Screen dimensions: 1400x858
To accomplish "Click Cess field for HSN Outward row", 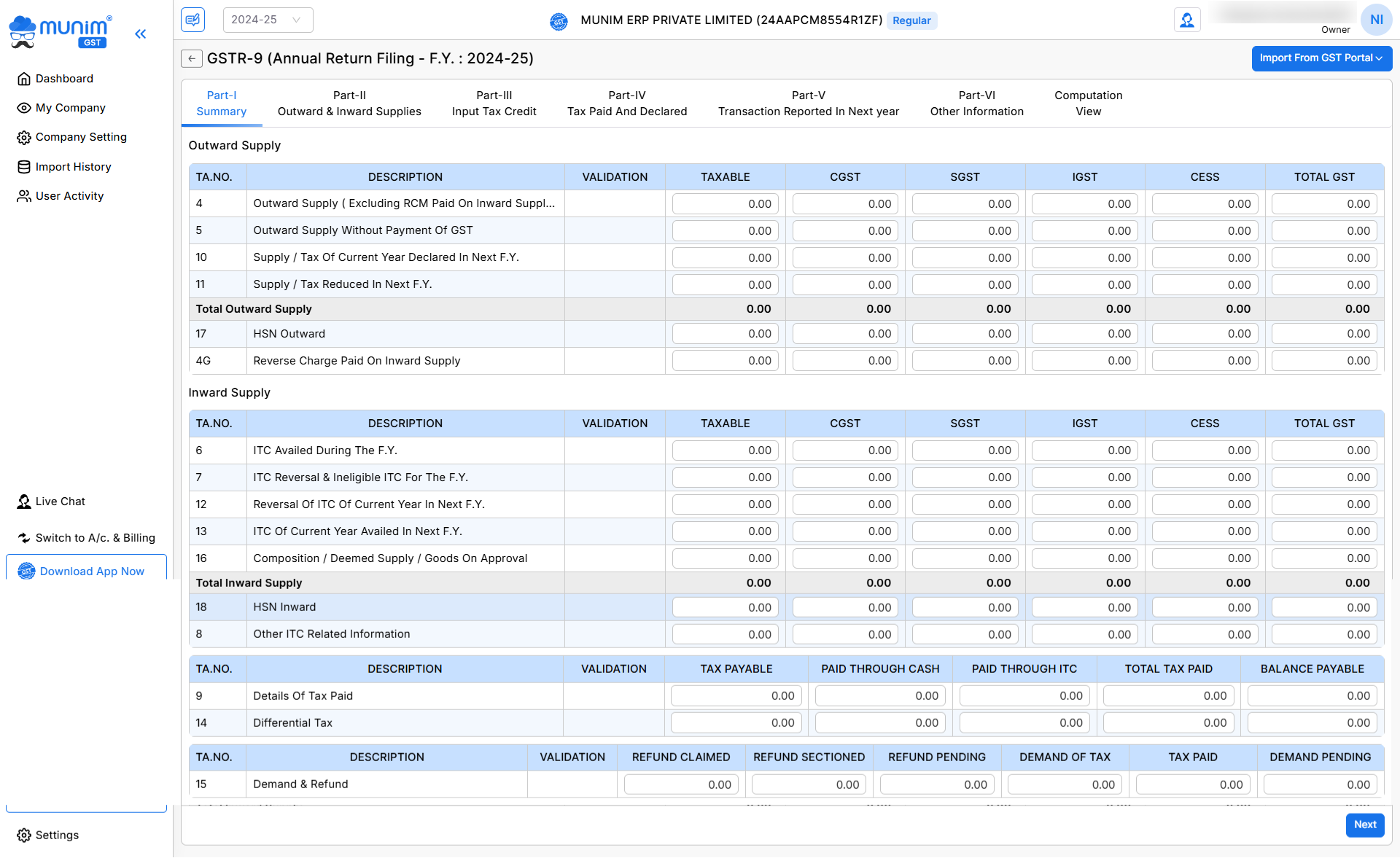I will click(x=1205, y=334).
